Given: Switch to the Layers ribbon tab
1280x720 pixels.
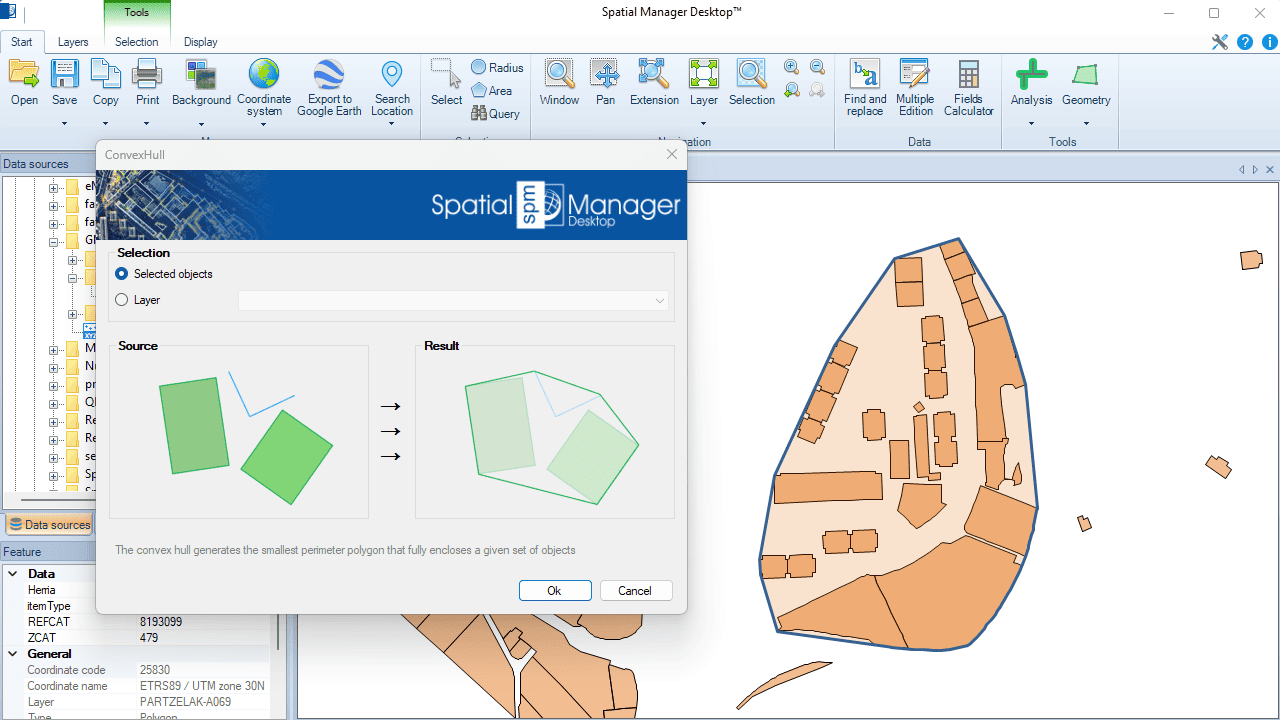Looking at the screenshot, I should point(73,42).
